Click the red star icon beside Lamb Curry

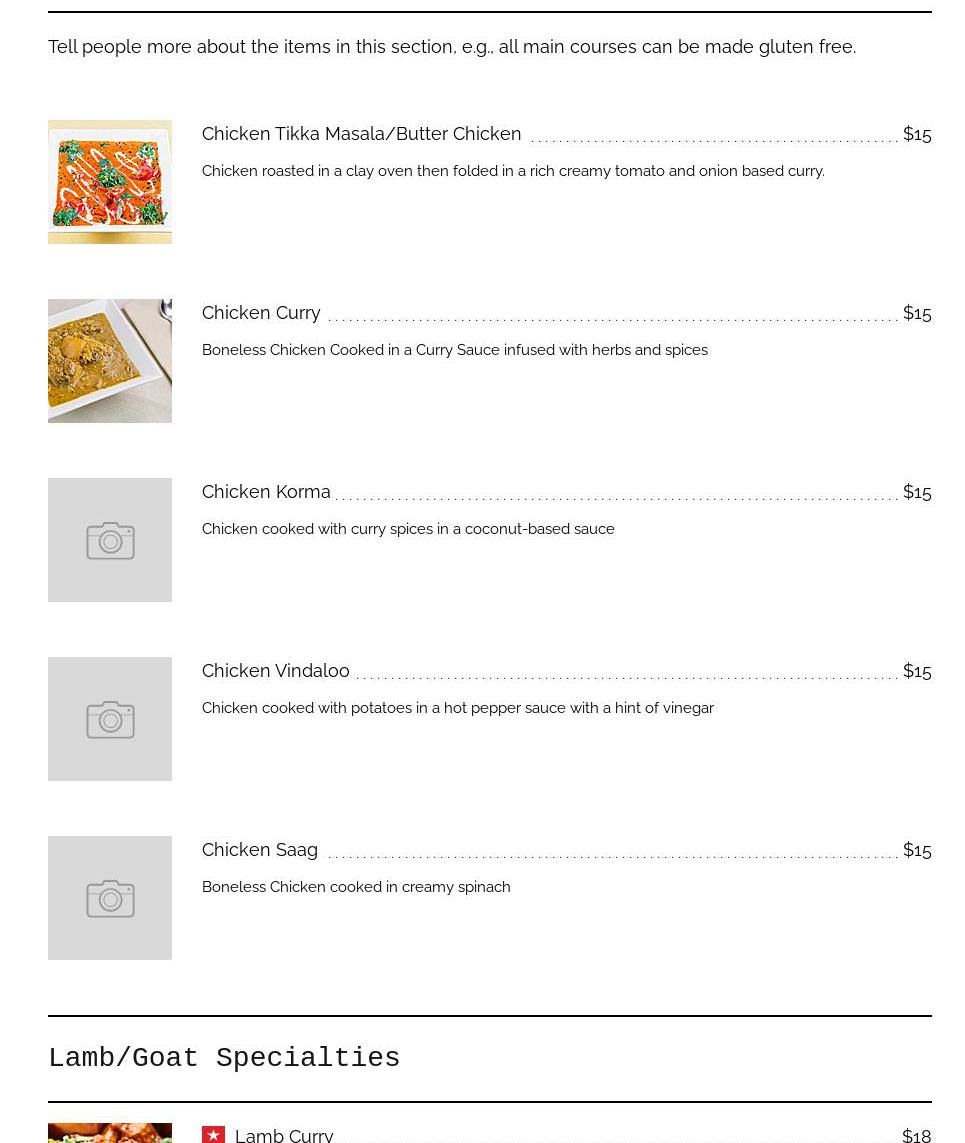coord(213,1134)
